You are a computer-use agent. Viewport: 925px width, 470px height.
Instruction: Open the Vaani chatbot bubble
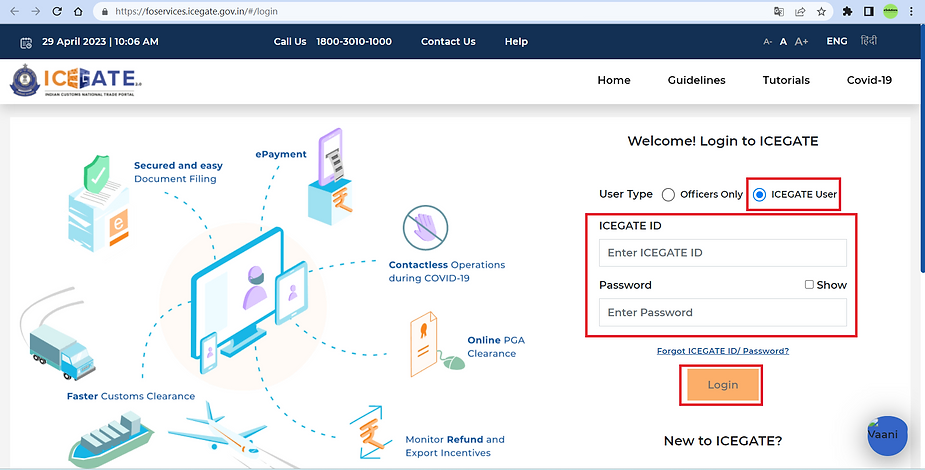coord(887,436)
